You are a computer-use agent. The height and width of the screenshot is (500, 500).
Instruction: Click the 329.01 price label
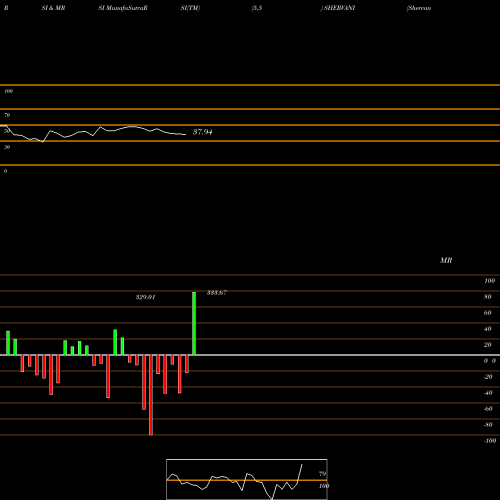145,297
